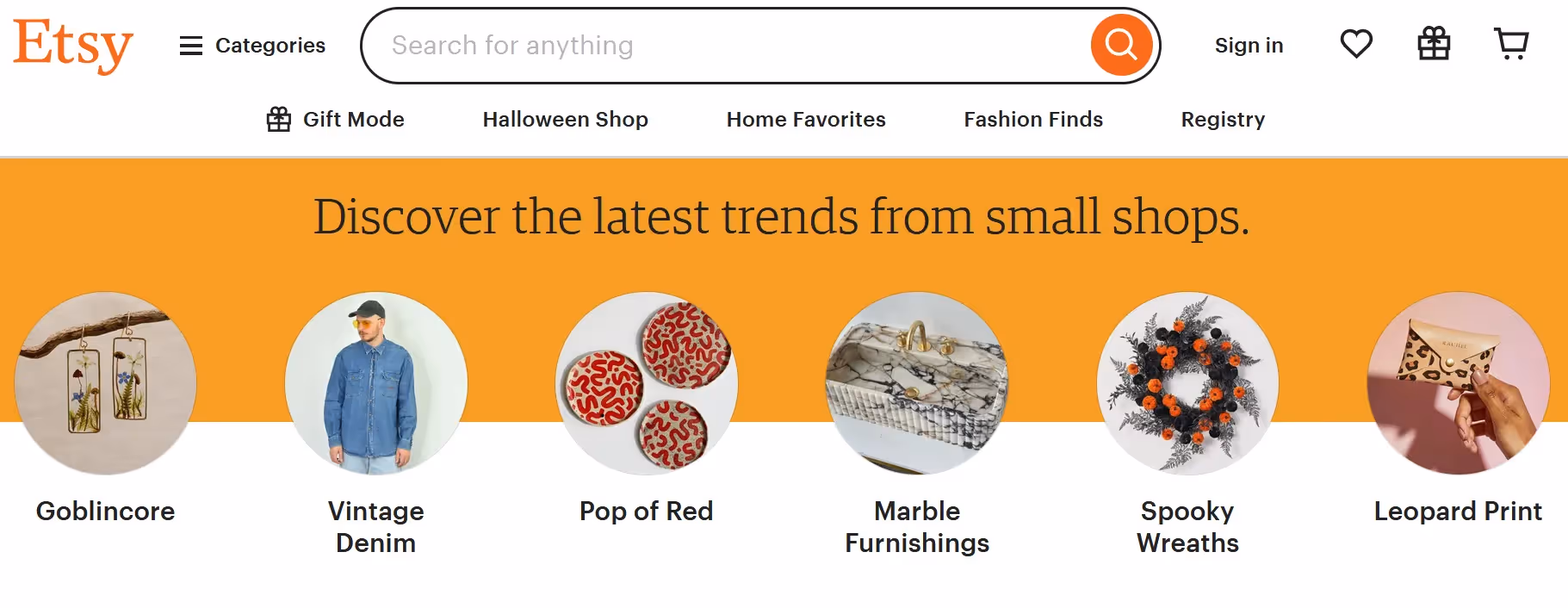Open the gift card icon
1568x608 pixels.
(x=1434, y=44)
